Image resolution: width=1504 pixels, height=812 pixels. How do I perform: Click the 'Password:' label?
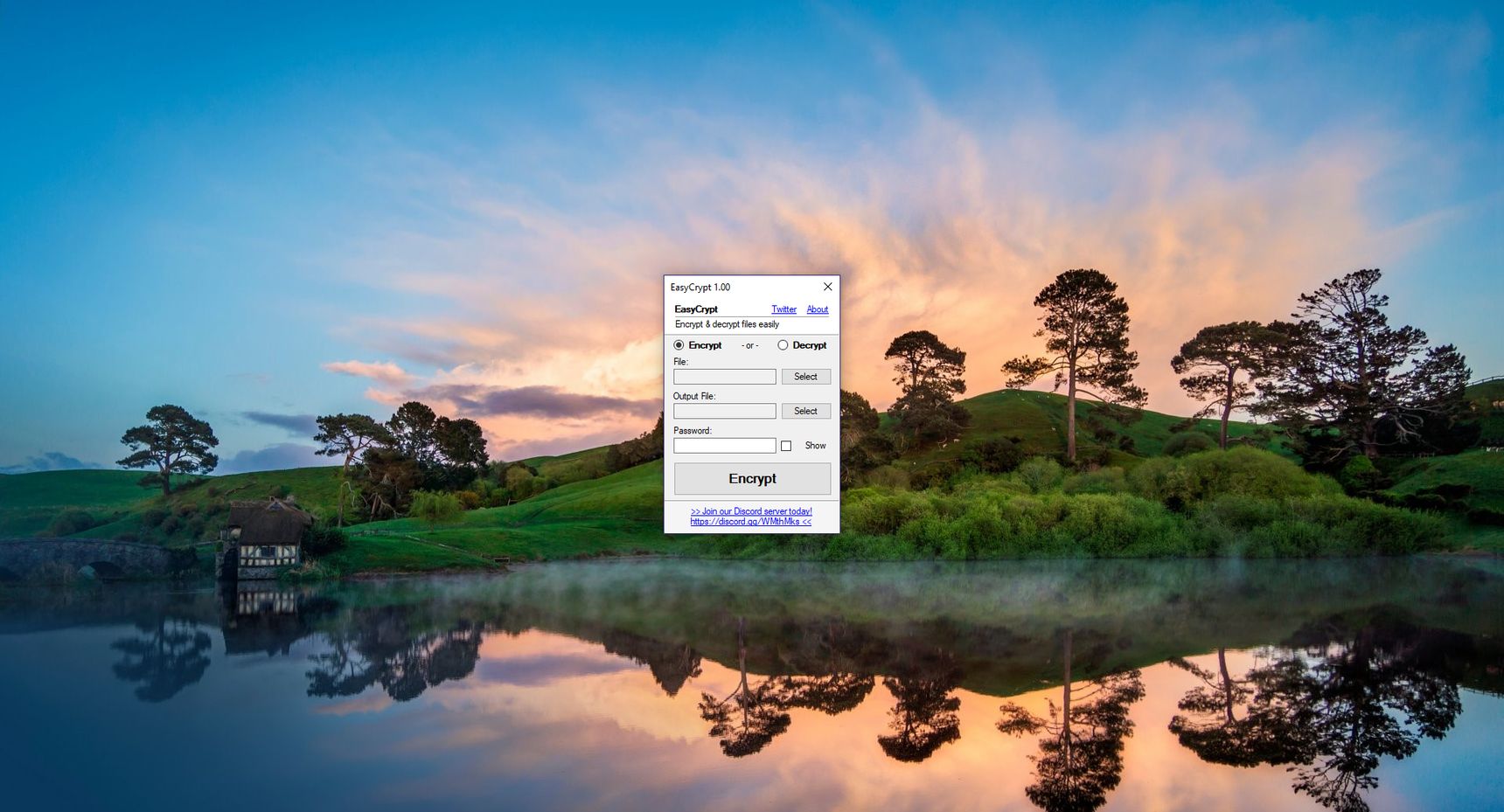pyautogui.click(x=693, y=431)
